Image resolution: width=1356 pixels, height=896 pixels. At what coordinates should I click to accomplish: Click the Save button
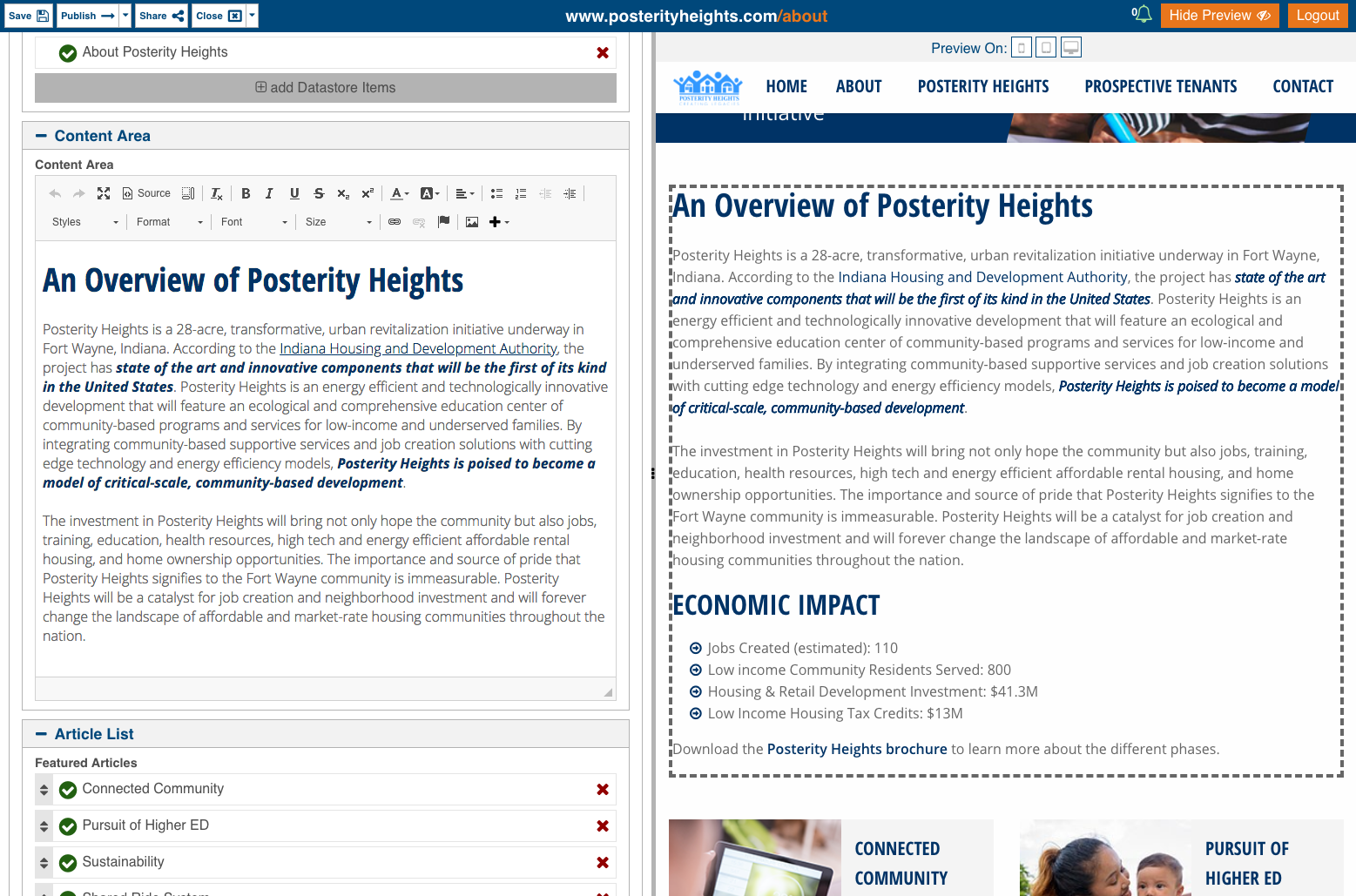point(29,16)
